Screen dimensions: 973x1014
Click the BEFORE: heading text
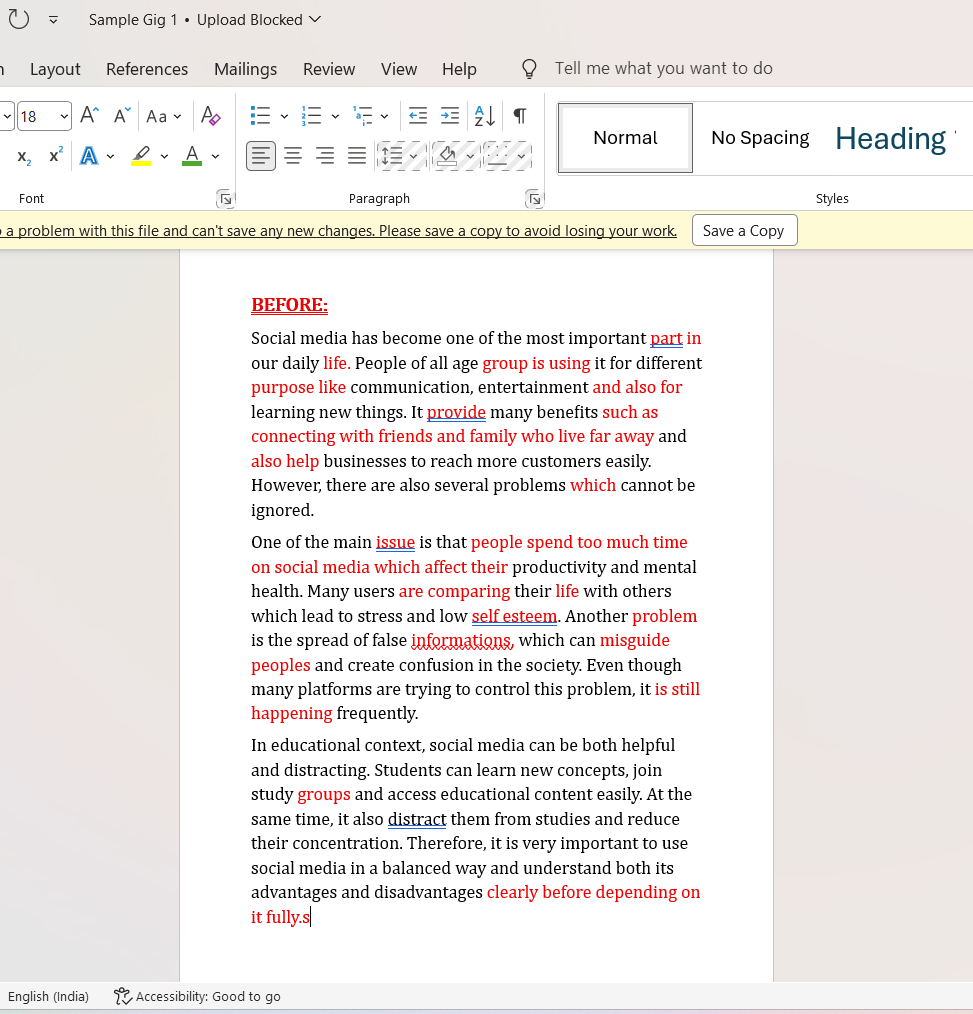(x=290, y=305)
